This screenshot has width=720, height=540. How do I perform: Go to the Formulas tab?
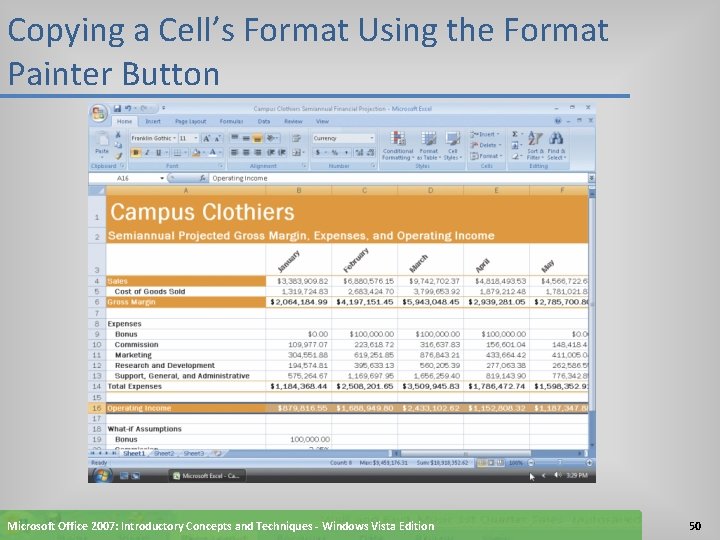coord(231,122)
